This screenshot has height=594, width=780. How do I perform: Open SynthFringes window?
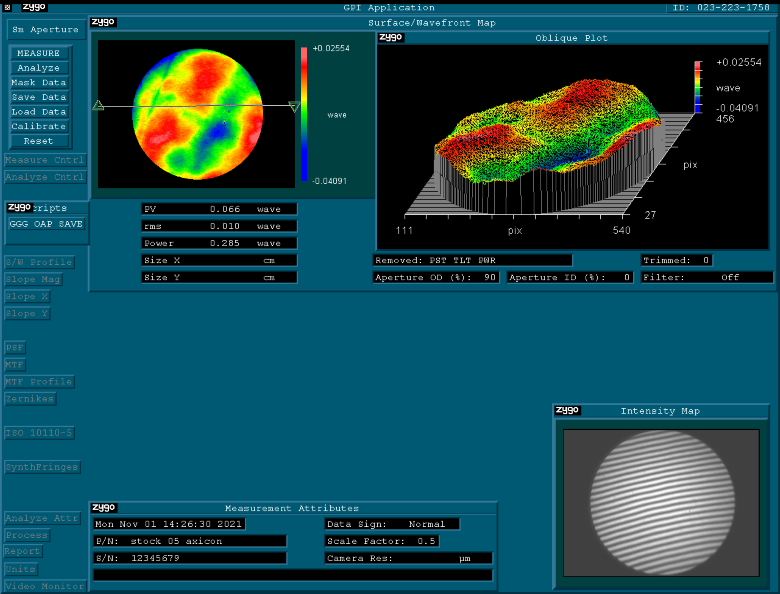pyautogui.click(x=42, y=467)
